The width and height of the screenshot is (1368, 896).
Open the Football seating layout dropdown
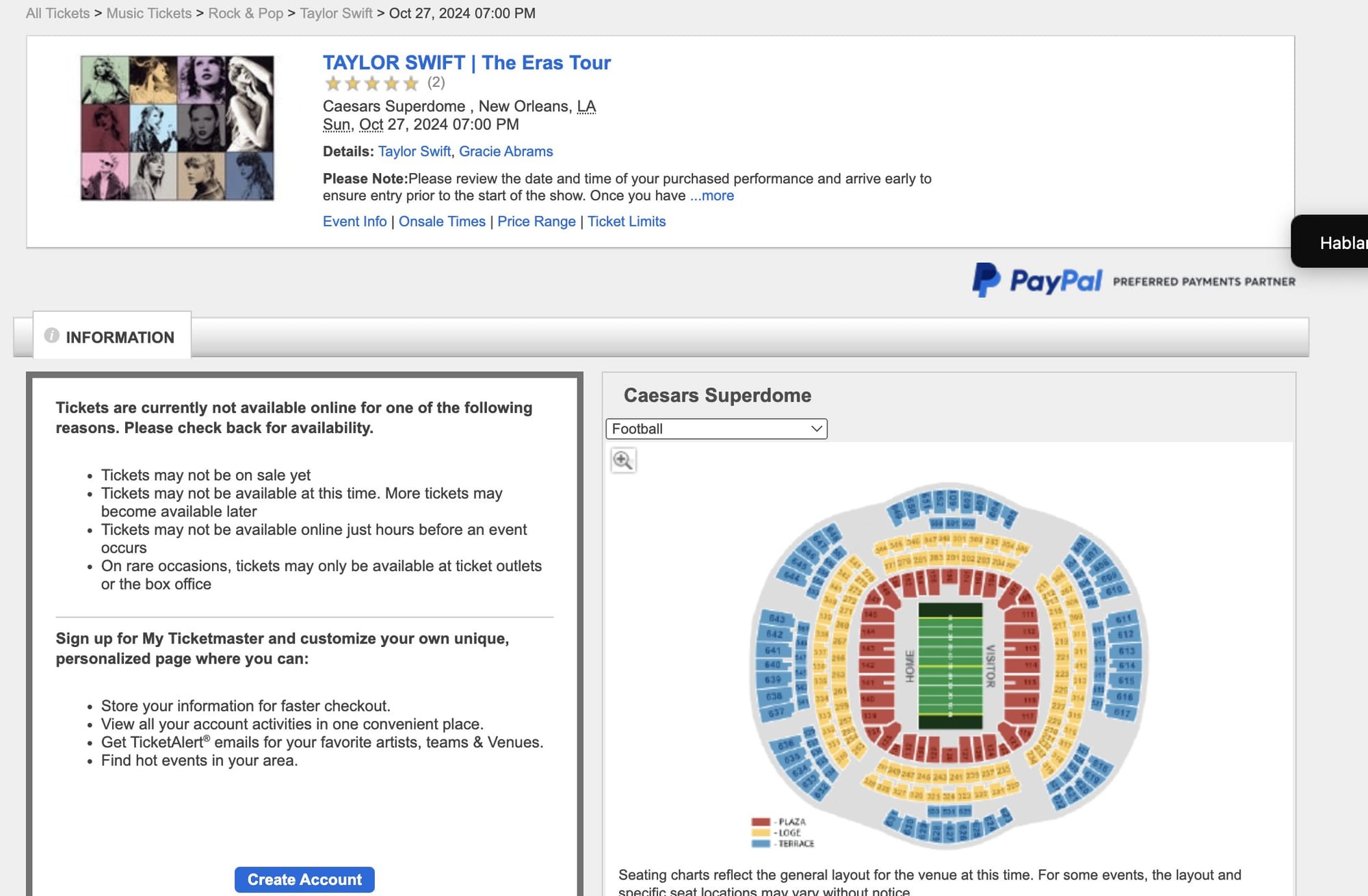tap(716, 429)
